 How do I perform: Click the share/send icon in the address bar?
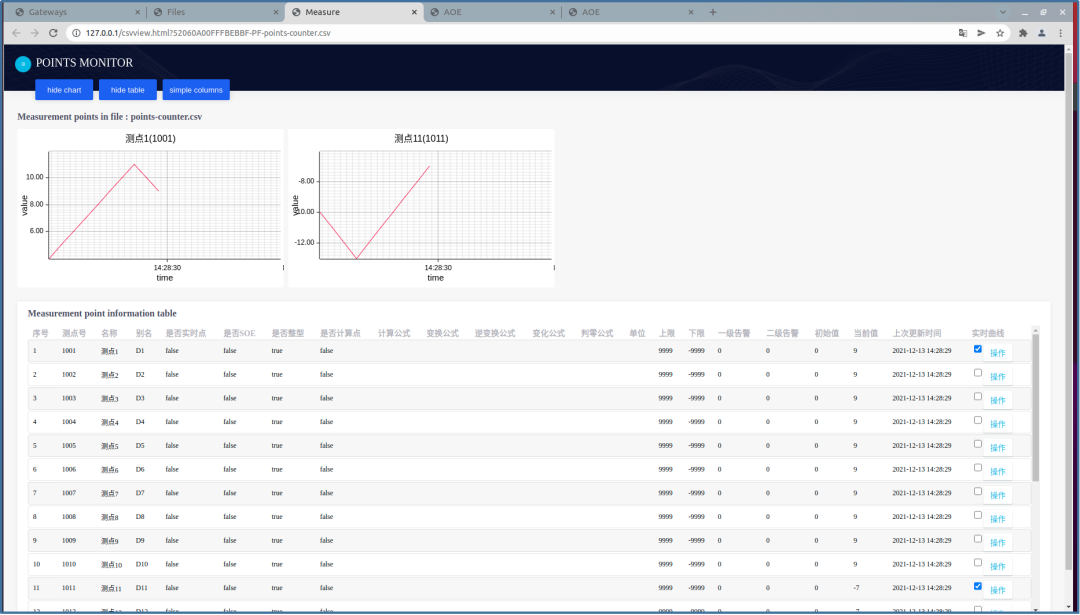pyautogui.click(x=982, y=33)
